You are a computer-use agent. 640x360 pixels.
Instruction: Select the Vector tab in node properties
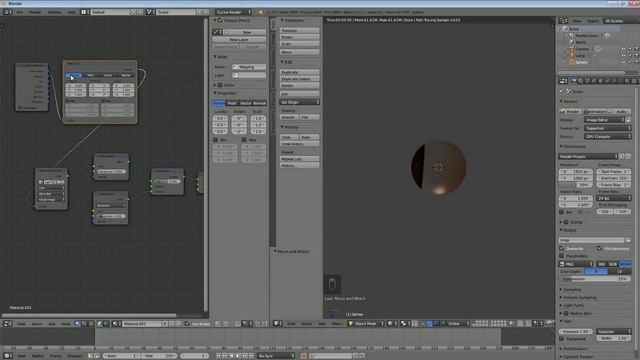(x=246, y=103)
